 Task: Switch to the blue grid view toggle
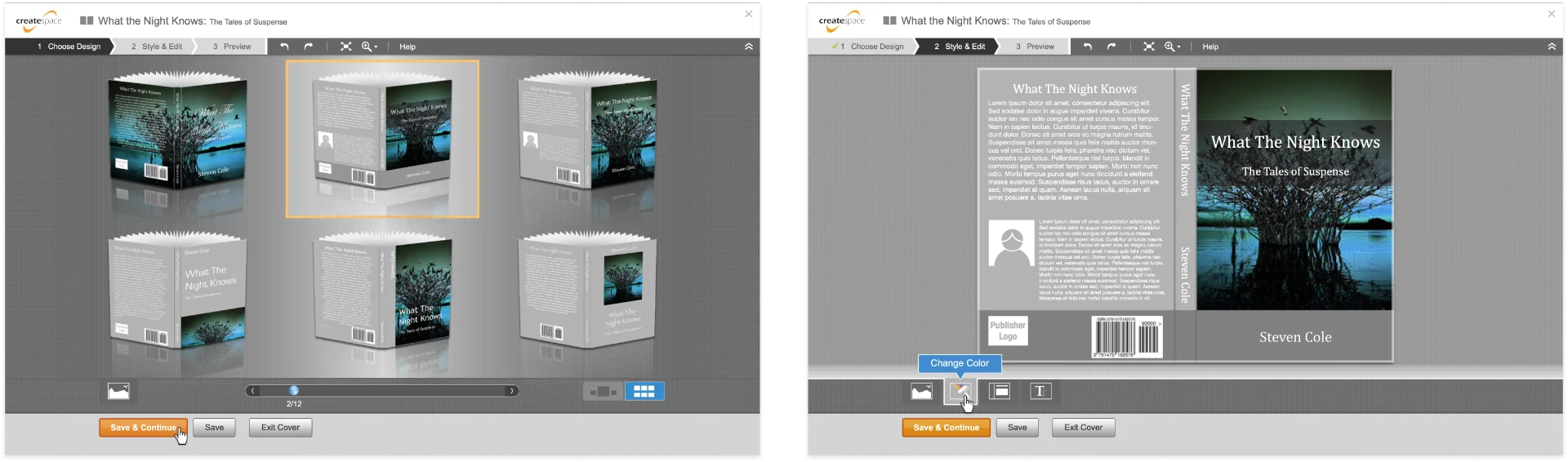pos(644,392)
